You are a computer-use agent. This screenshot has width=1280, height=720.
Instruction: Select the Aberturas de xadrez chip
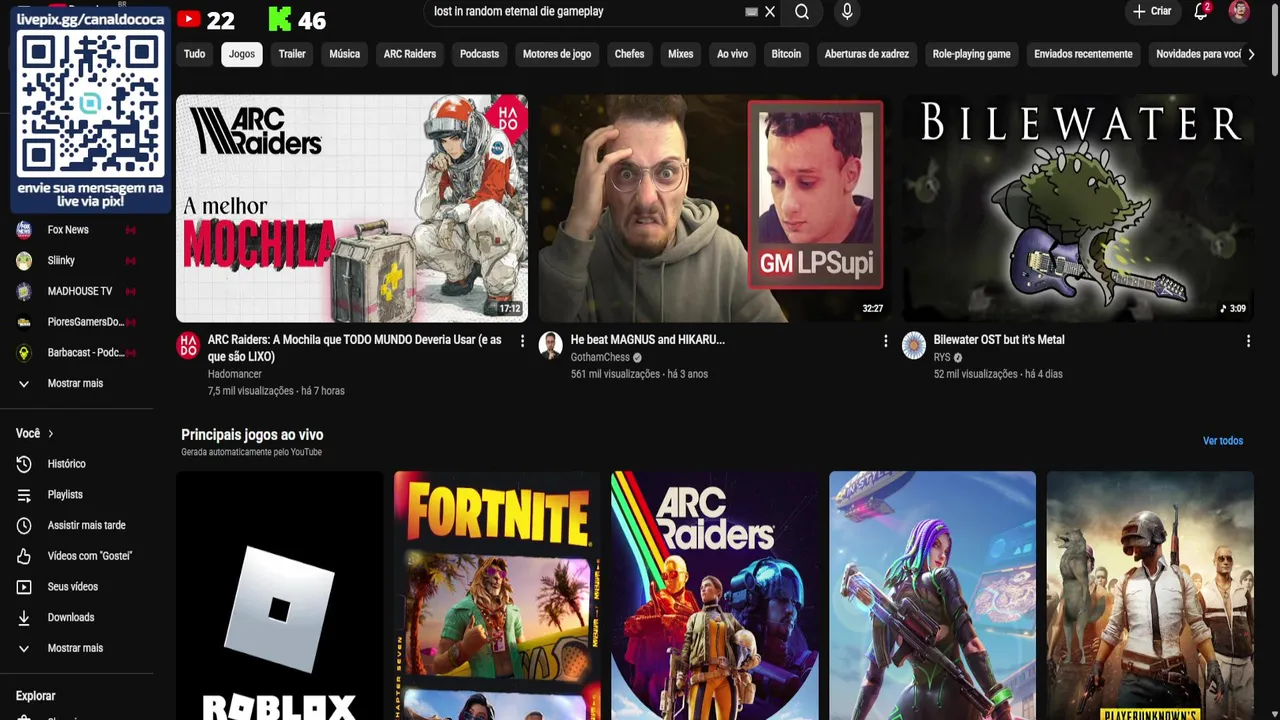(867, 54)
